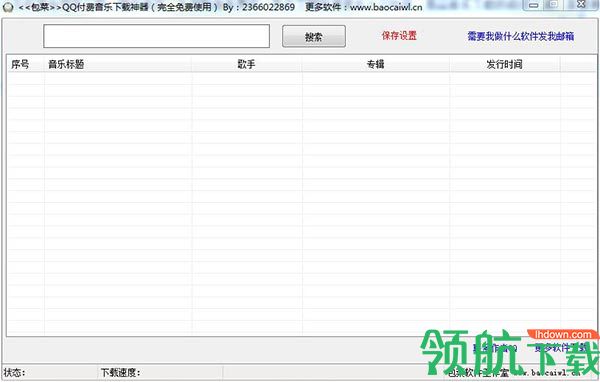Close the QQ music downloader window
This screenshot has height=382, width=600.
[581, 5]
